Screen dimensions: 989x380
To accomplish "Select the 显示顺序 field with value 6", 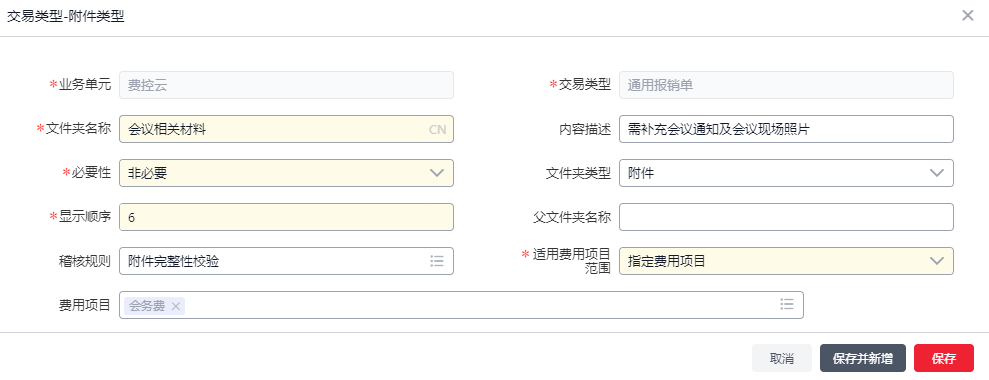I will point(286,217).
